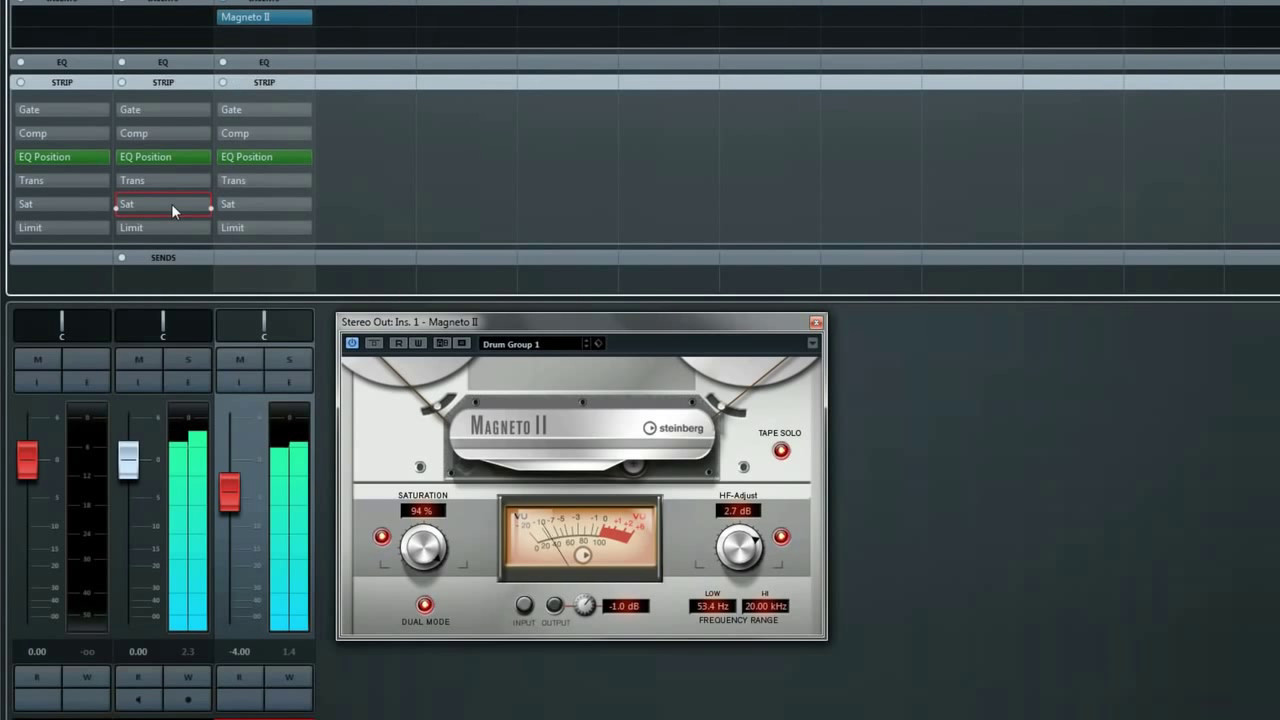Click EQ Position in third channel strip

[x=264, y=157]
